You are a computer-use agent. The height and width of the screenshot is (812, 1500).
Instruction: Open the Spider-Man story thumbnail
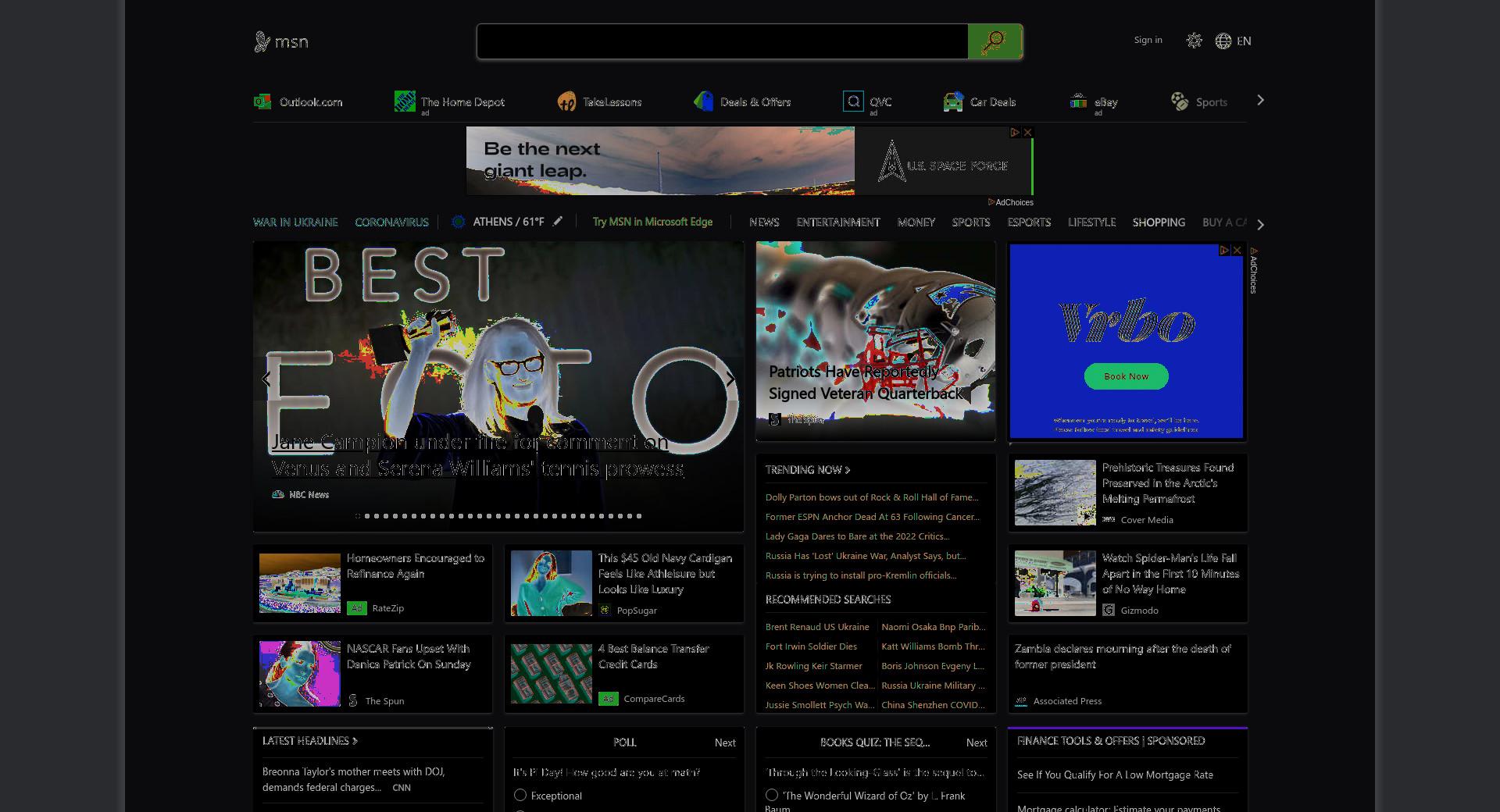pos(1055,583)
